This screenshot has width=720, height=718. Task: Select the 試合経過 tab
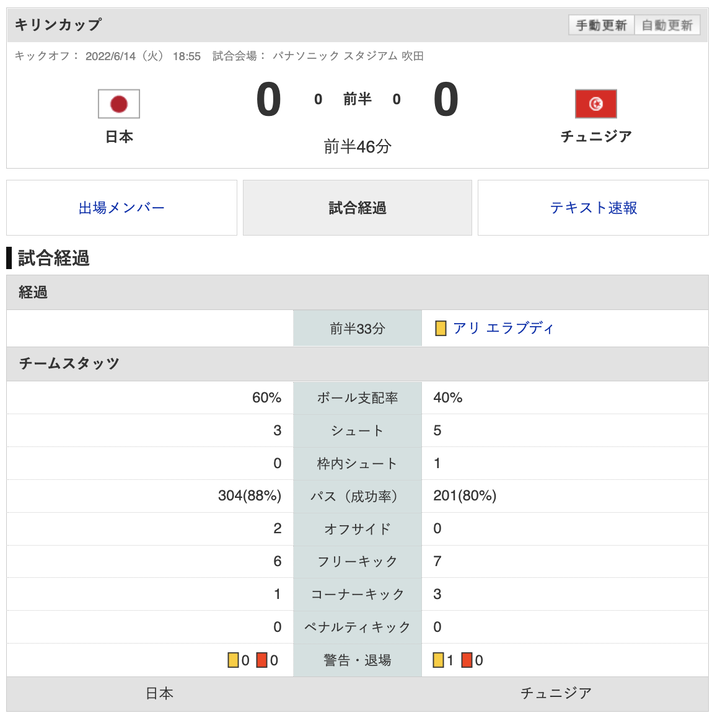tap(357, 208)
